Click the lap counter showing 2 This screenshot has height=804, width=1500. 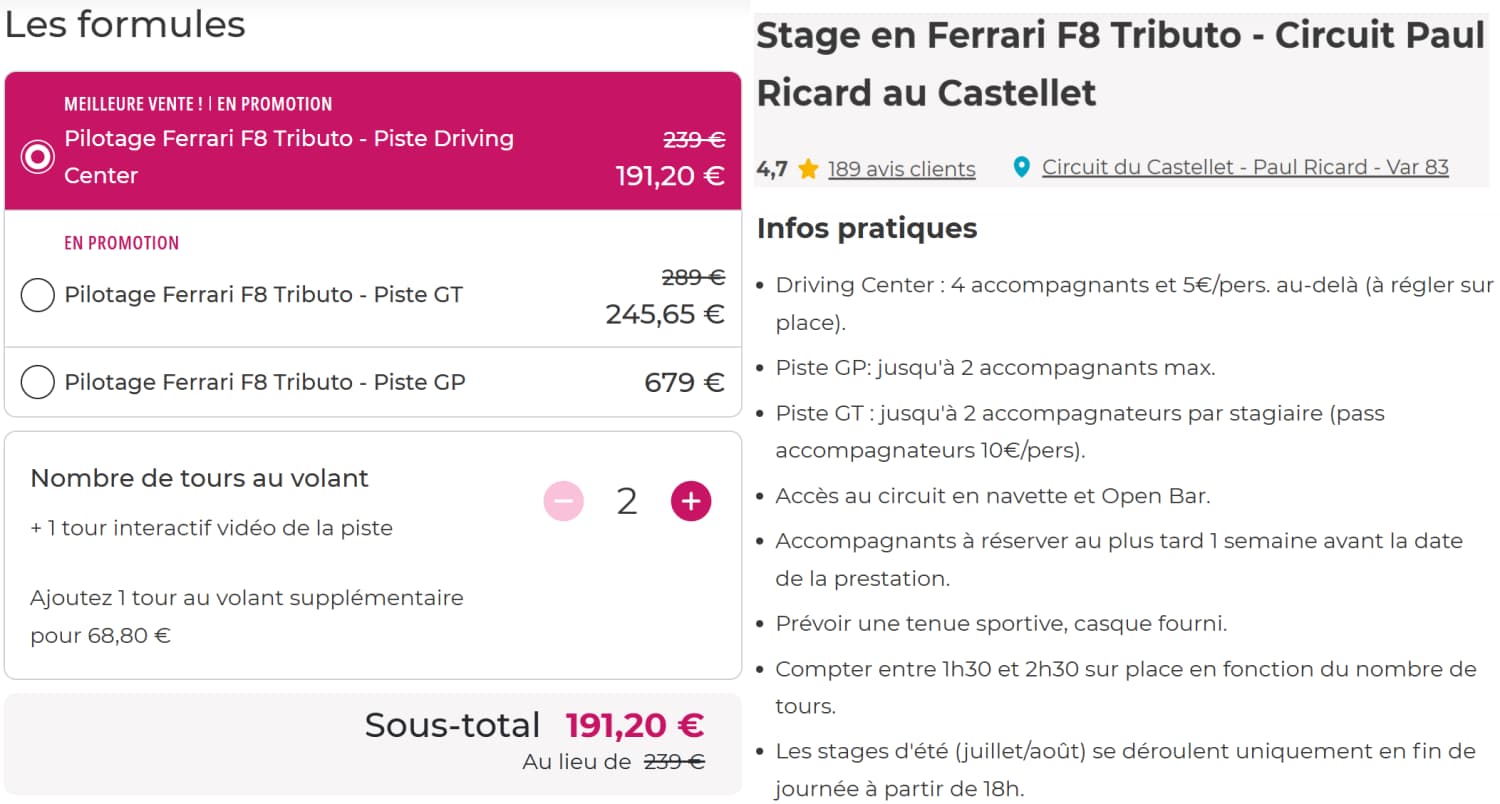point(626,500)
